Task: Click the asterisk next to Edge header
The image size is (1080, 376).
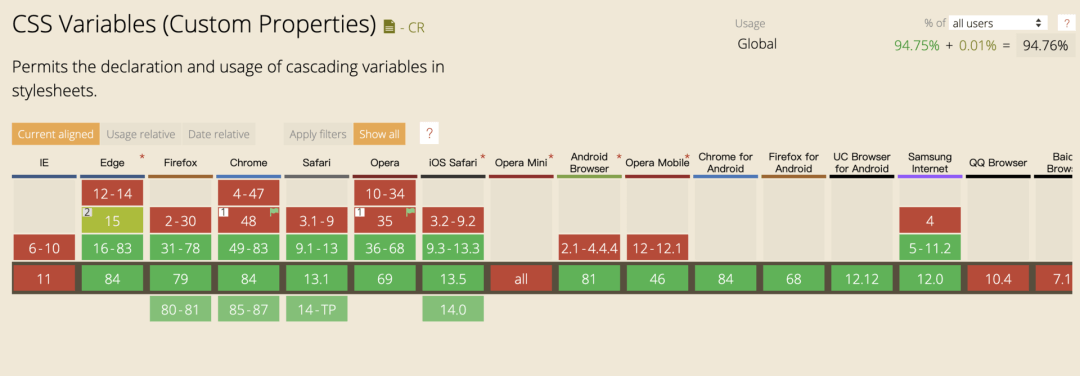Action: 143,158
